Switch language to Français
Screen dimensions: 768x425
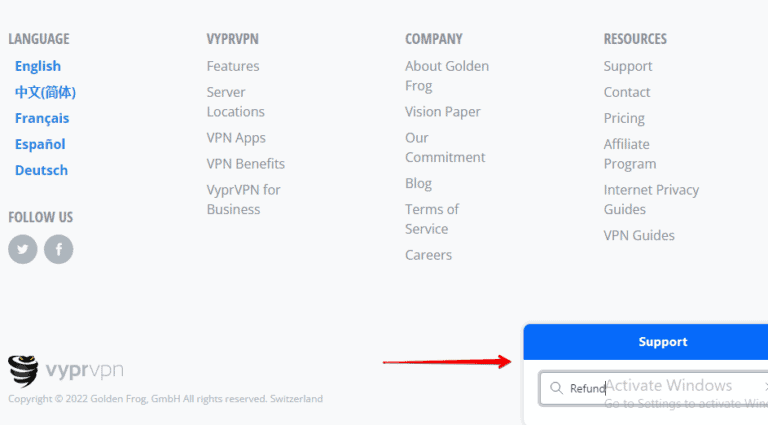(x=42, y=118)
